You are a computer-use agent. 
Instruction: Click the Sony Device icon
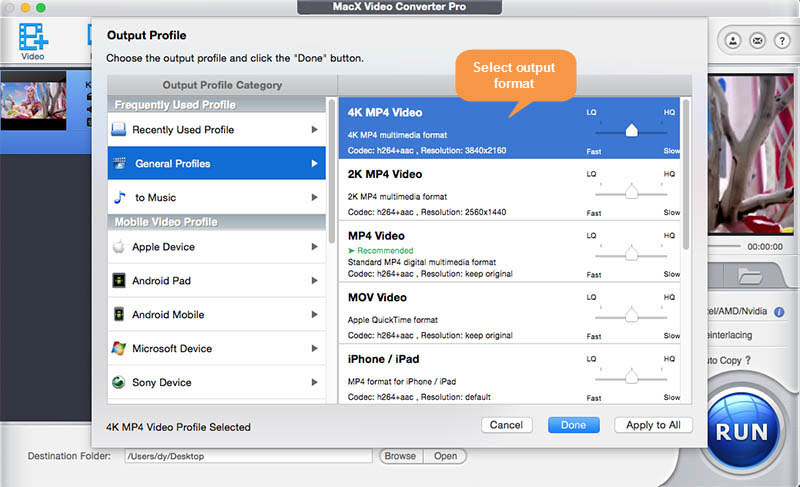click(118, 382)
